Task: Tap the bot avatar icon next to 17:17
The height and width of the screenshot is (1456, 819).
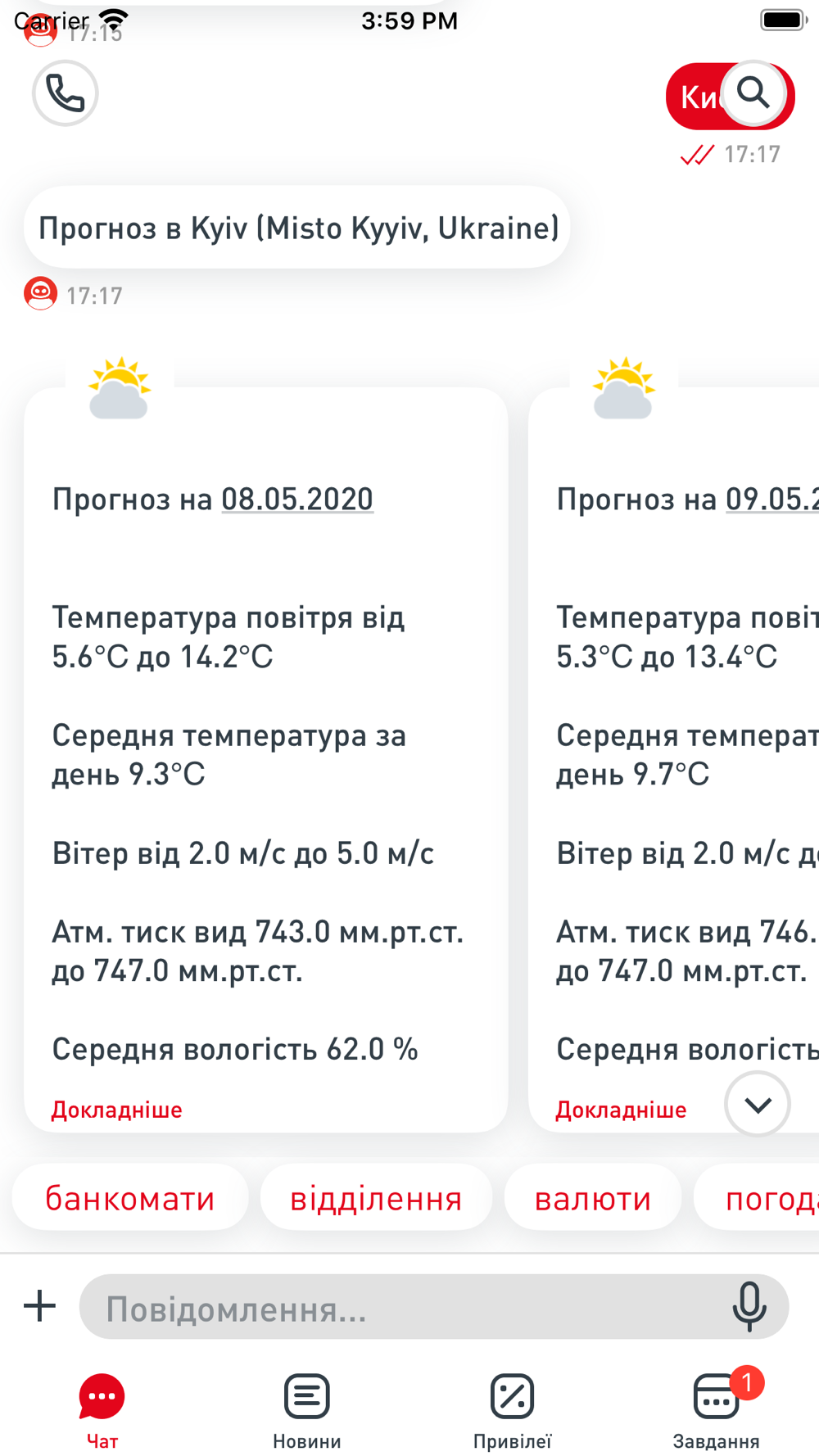Action: click(x=40, y=294)
